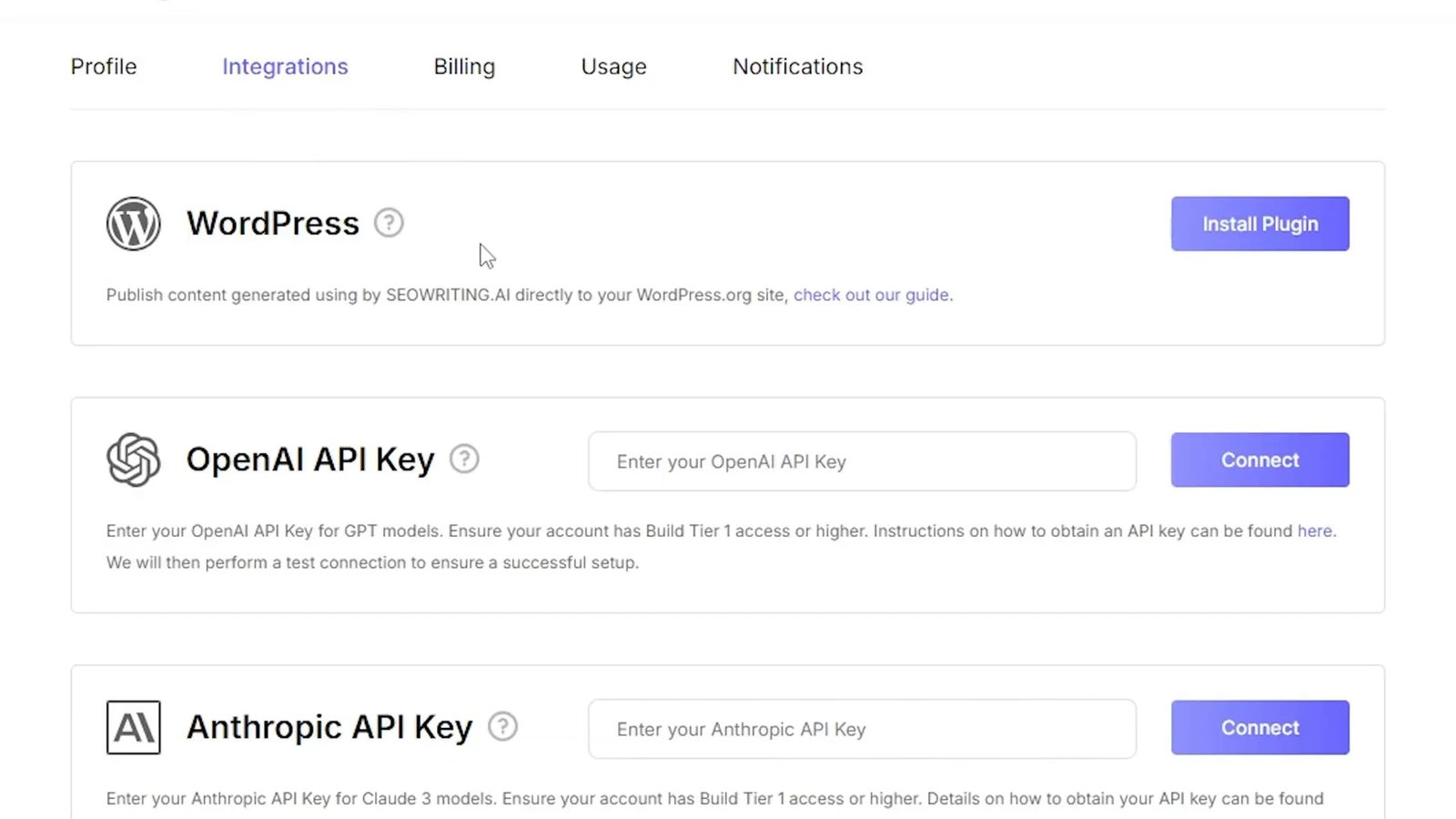Click the 'Enter your Anthropic API Key for Claude 3' text
1456x819 pixels.
(714, 798)
